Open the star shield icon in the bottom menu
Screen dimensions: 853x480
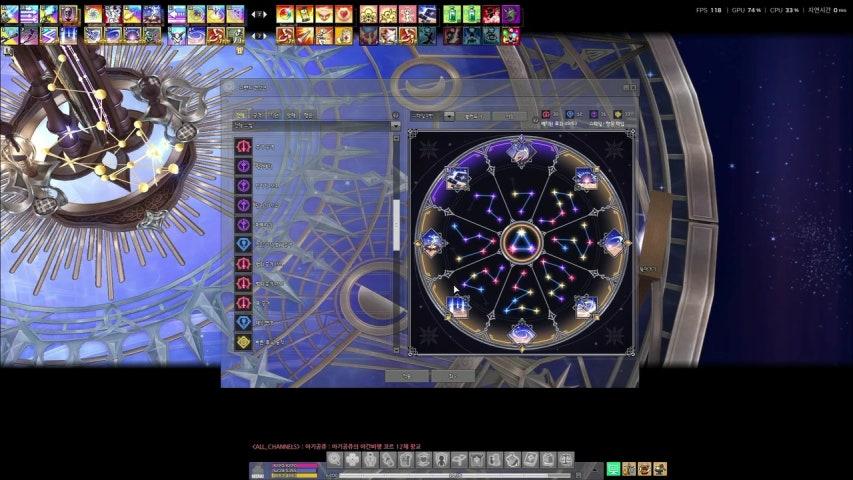point(476,460)
